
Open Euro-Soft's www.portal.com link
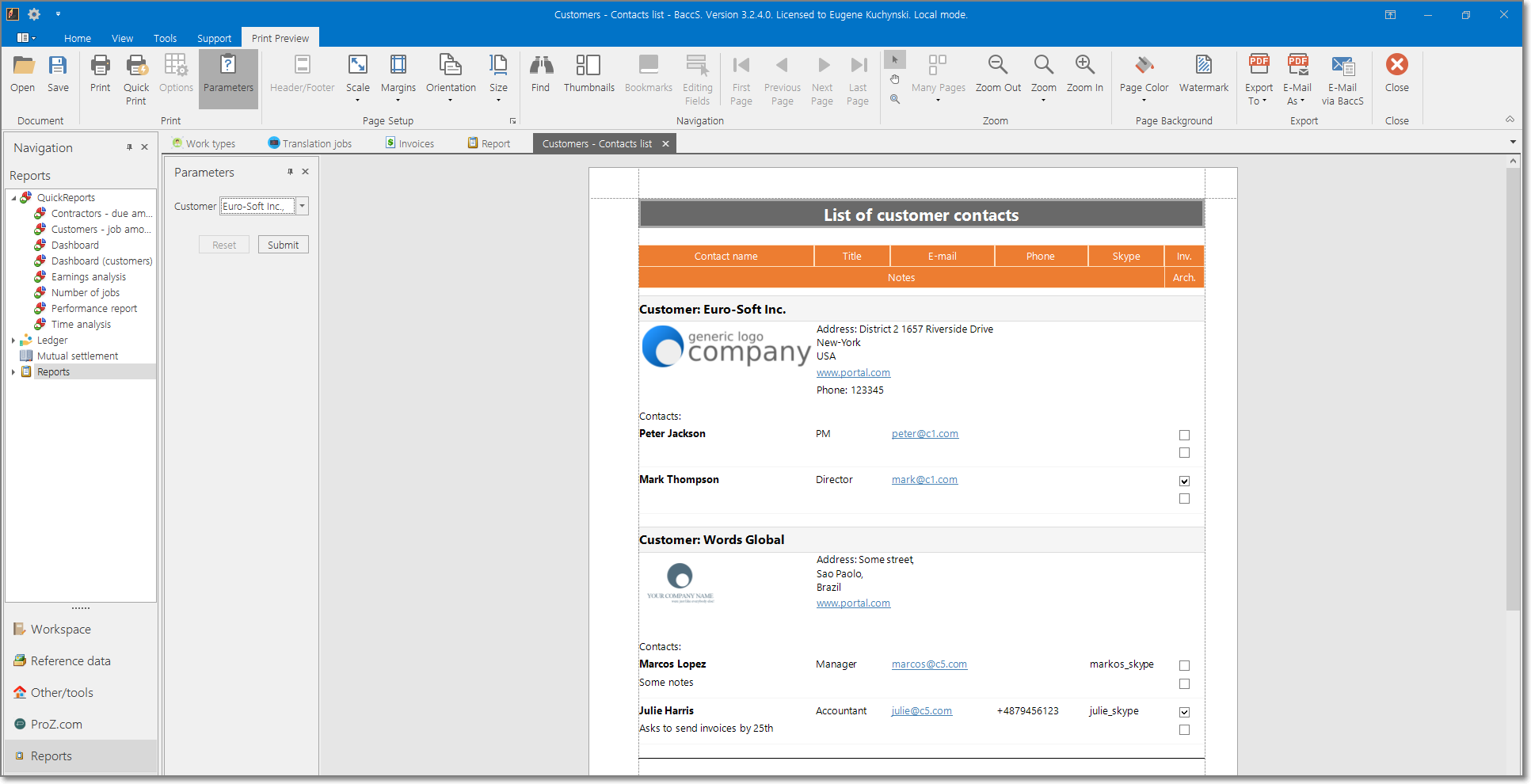tap(853, 373)
